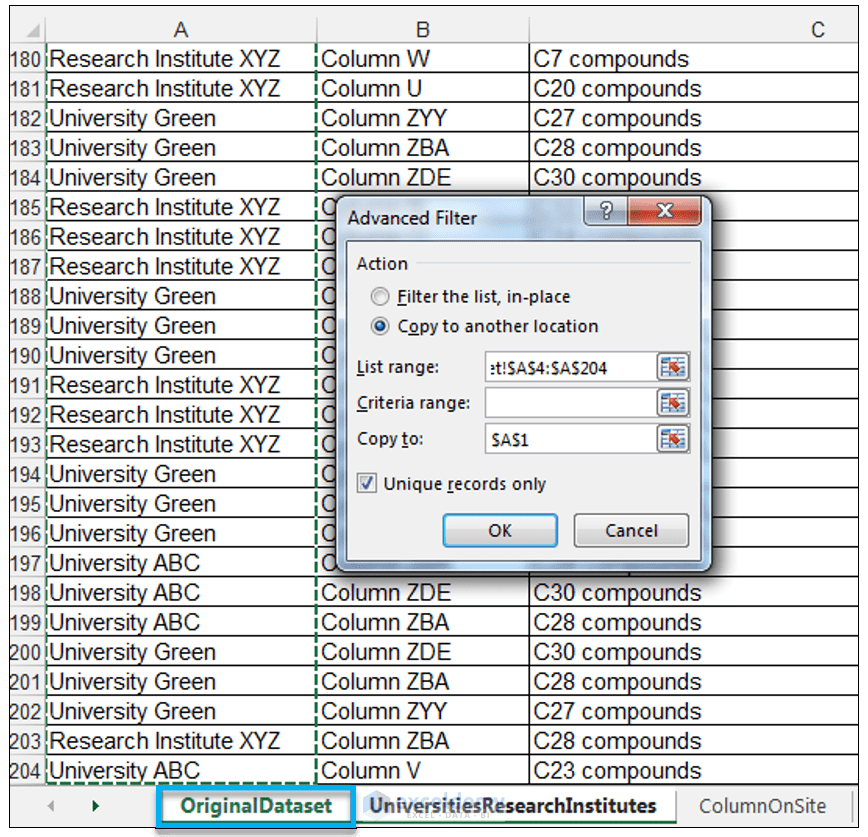Screen dimensions: 868x837
Task: Select the Copy to another location option
Action: (x=380, y=325)
